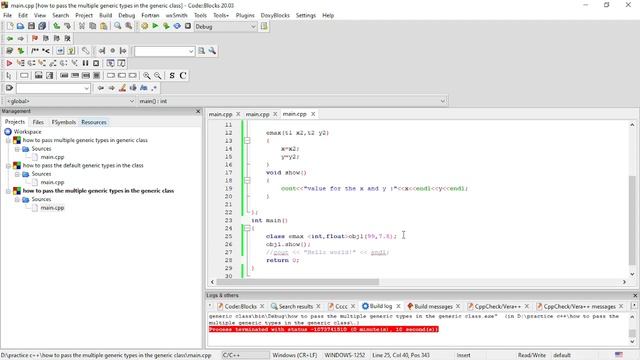Open the Plugins menu
This screenshot has width=640, height=360.
tap(245, 15)
